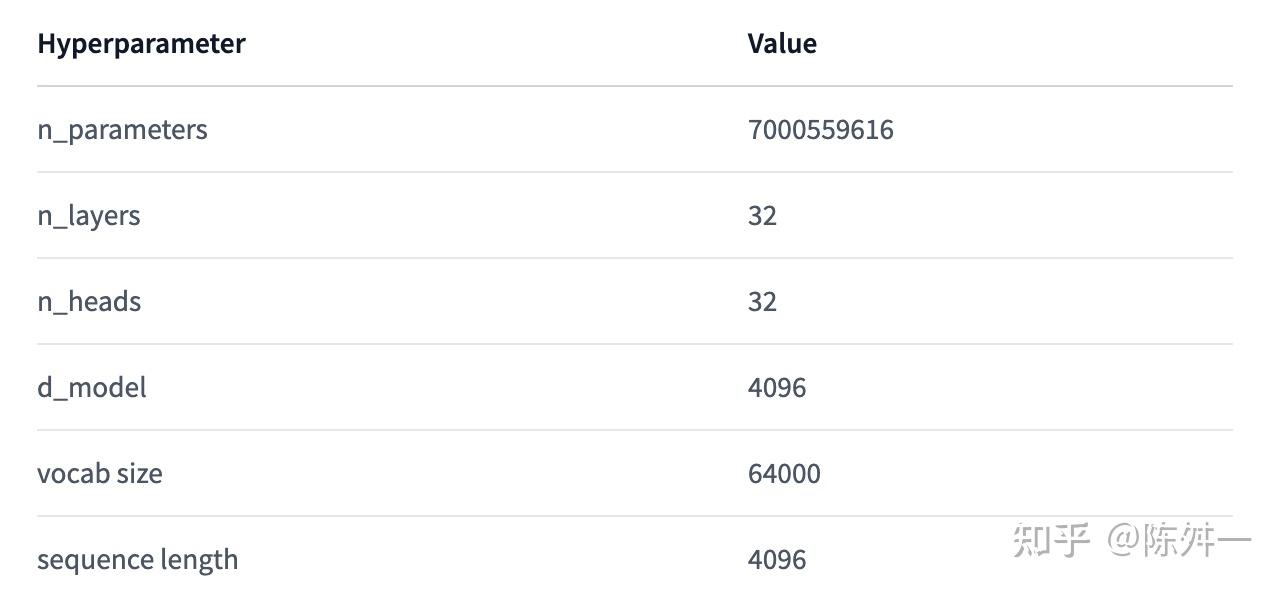This screenshot has width=1284, height=590.
Task: Click the 知乎 watermark logo
Action: (1051, 539)
